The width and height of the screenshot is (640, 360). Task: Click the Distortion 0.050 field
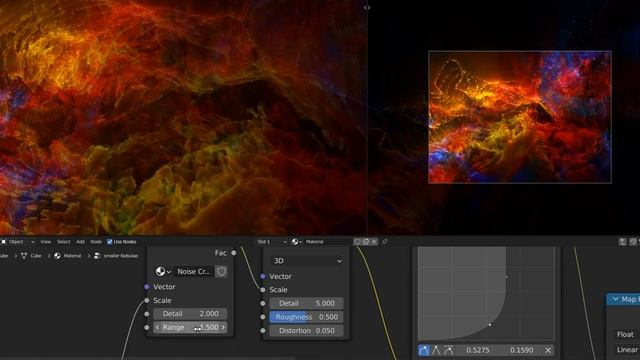307,331
